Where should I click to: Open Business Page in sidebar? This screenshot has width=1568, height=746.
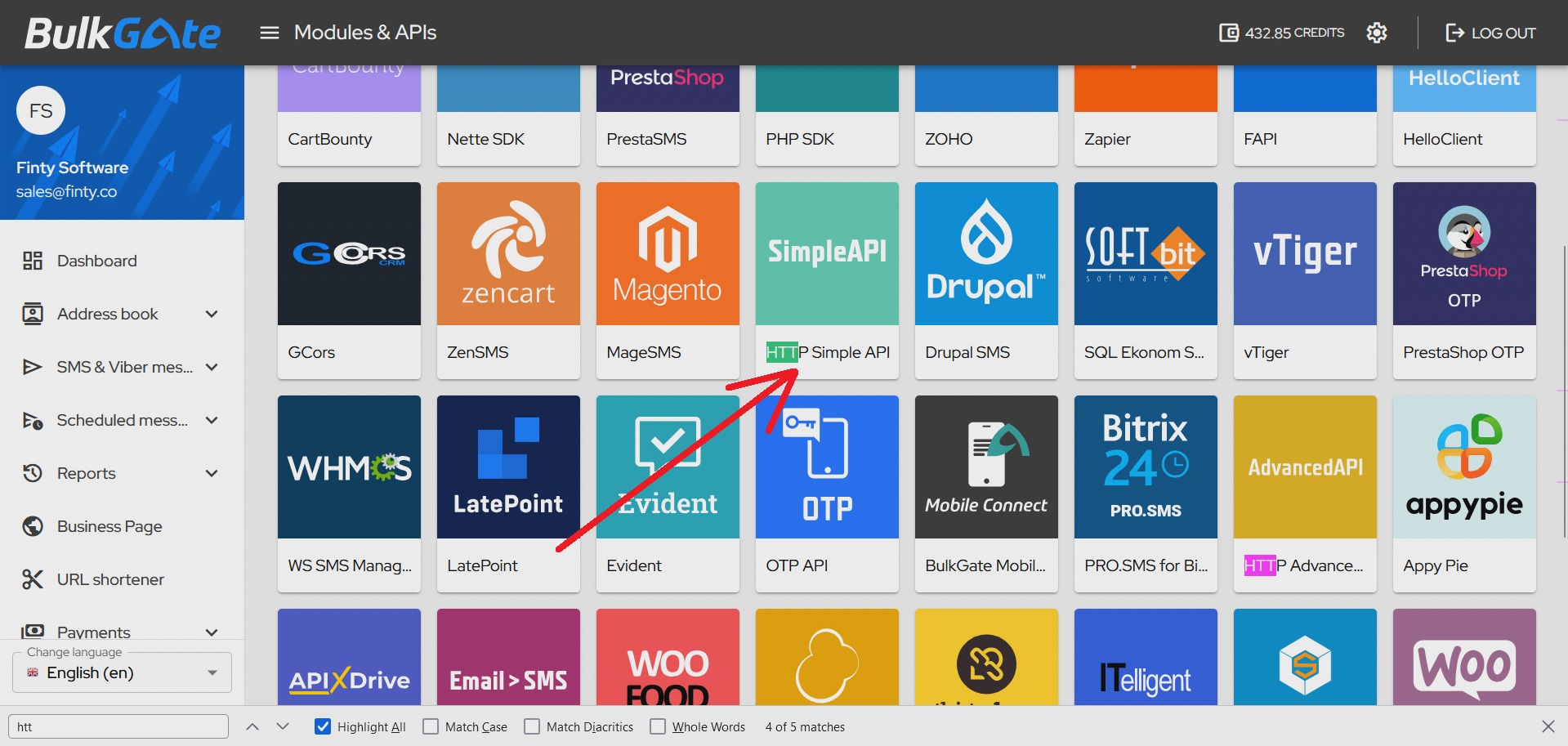click(123, 526)
